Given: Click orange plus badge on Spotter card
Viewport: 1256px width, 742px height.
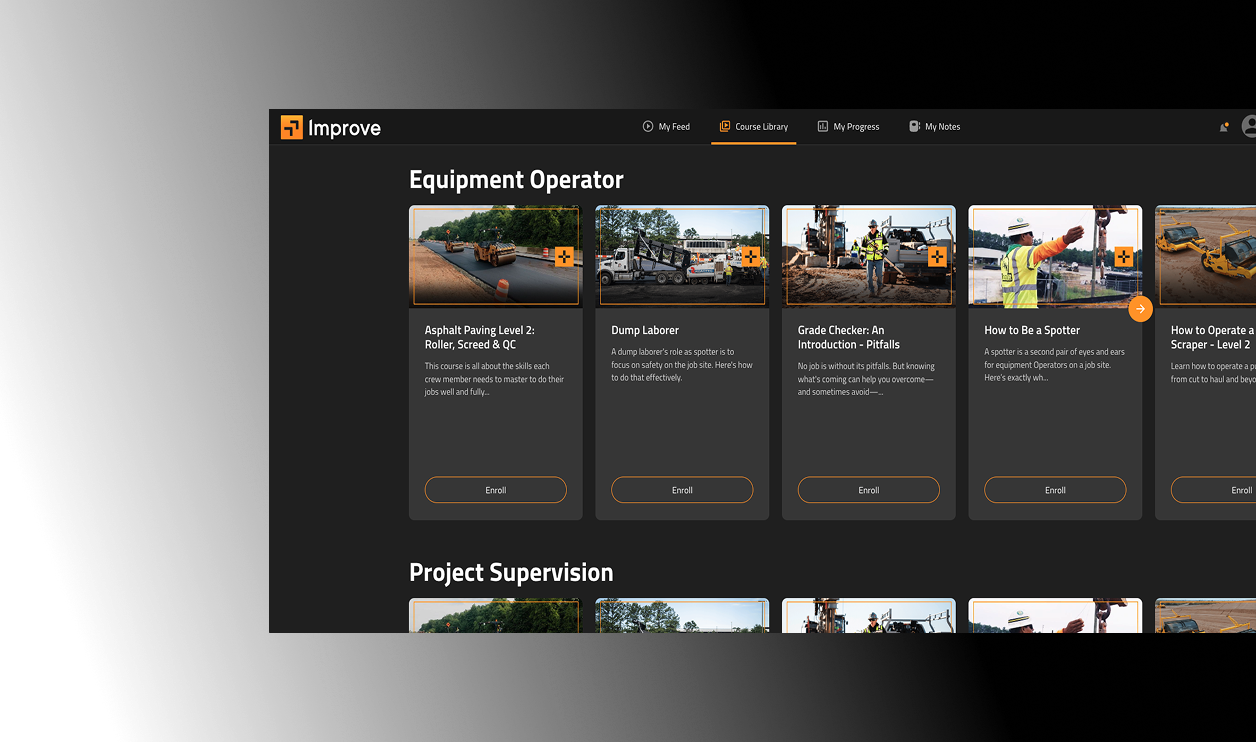Looking at the screenshot, I should pyautogui.click(x=1124, y=257).
